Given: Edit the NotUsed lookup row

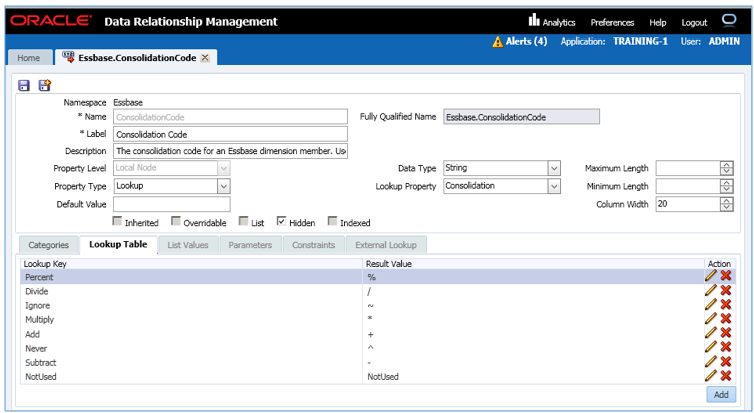Looking at the screenshot, I should click(711, 375).
